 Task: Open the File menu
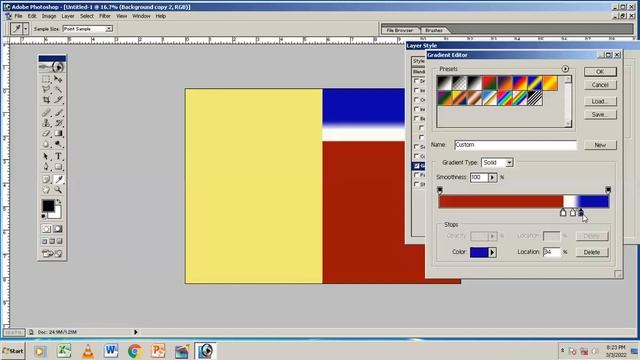18,16
